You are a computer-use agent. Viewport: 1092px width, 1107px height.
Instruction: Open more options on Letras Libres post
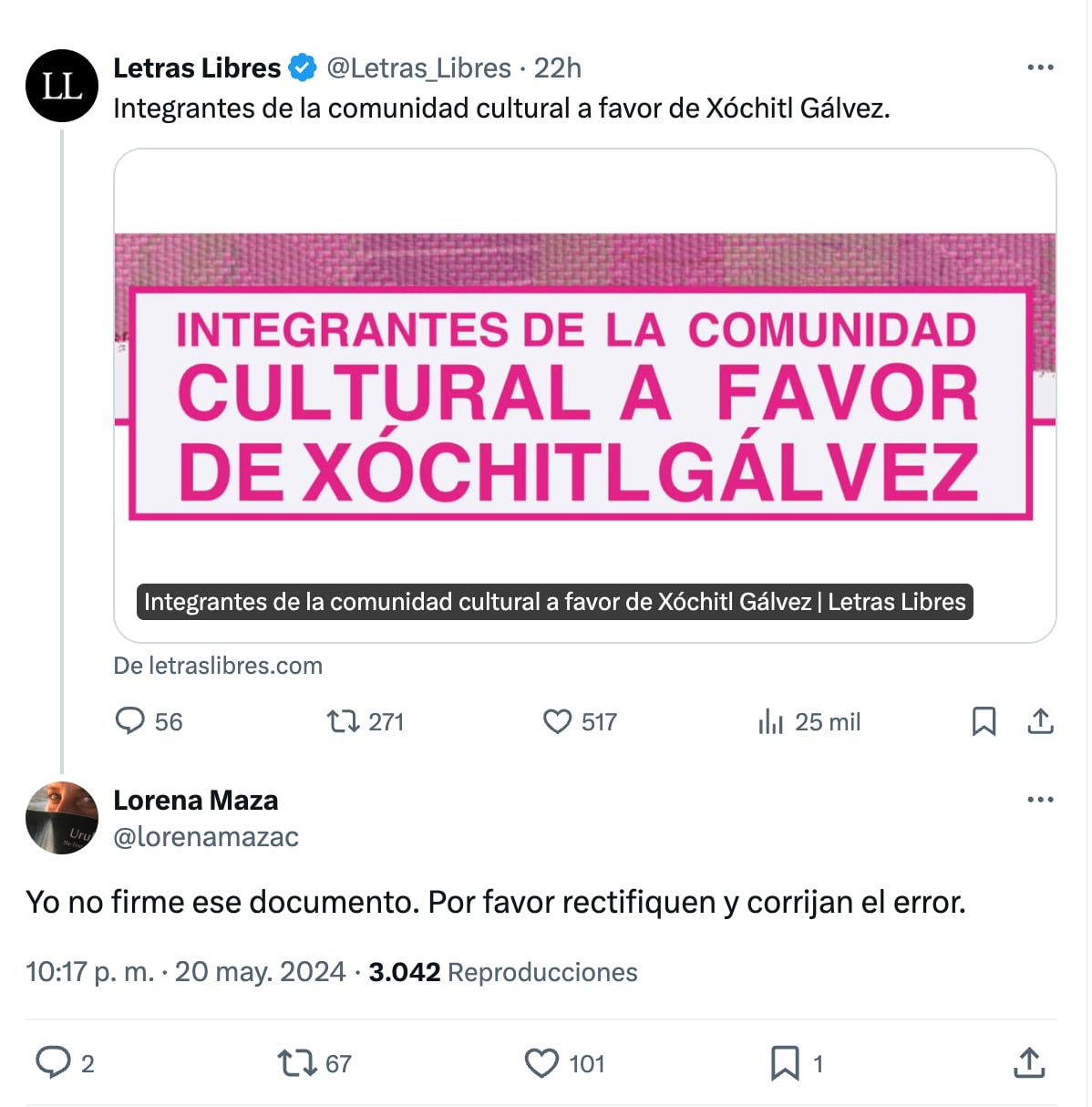pos(1040,68)
